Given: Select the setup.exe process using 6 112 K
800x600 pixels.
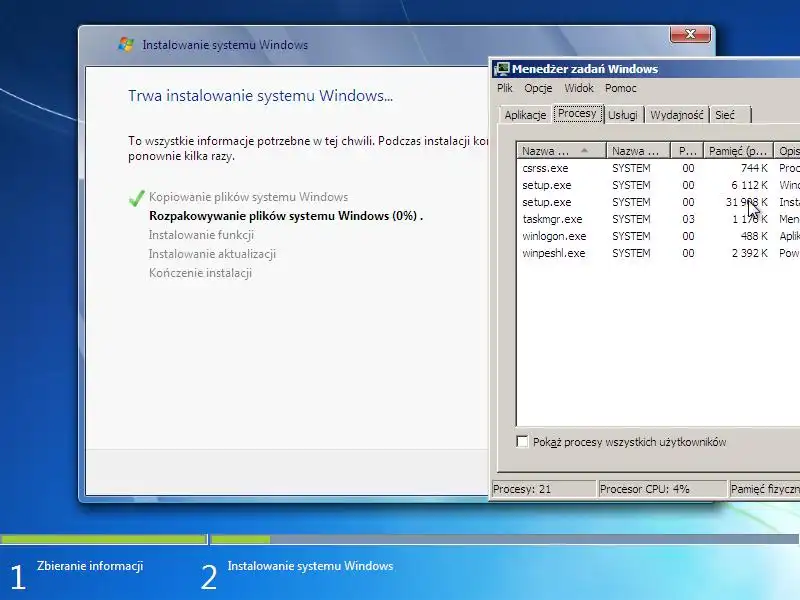Looking at the screenshot, I should [x=658, y=185].
